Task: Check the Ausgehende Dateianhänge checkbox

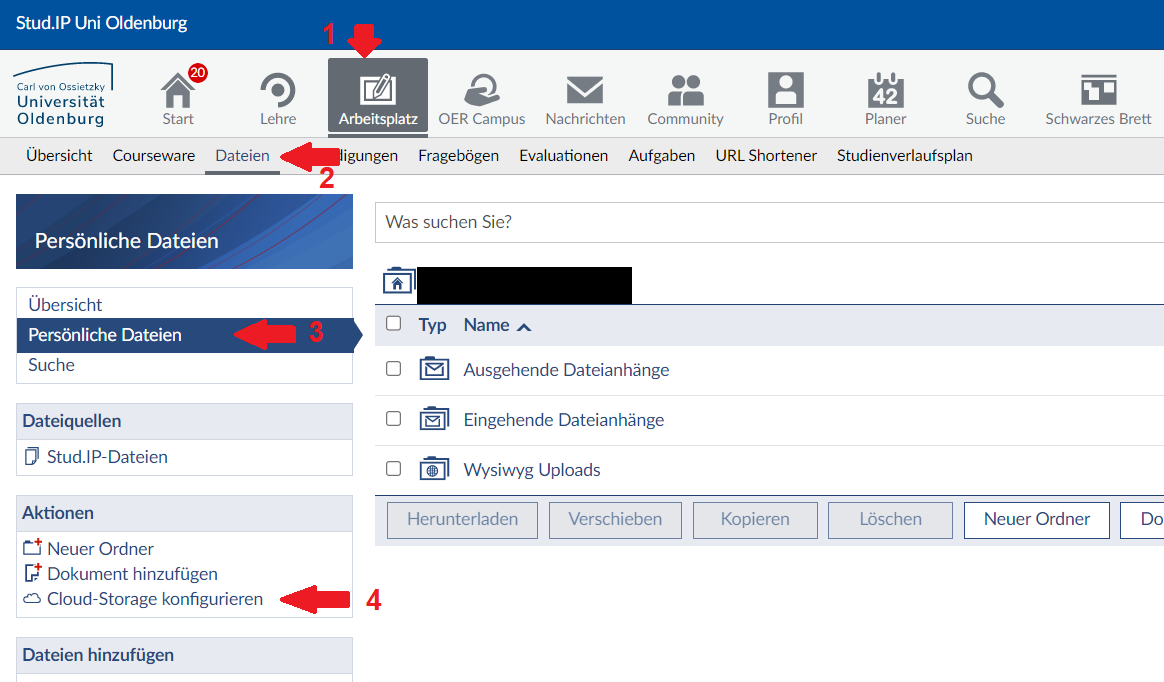Action: point(394,369)
